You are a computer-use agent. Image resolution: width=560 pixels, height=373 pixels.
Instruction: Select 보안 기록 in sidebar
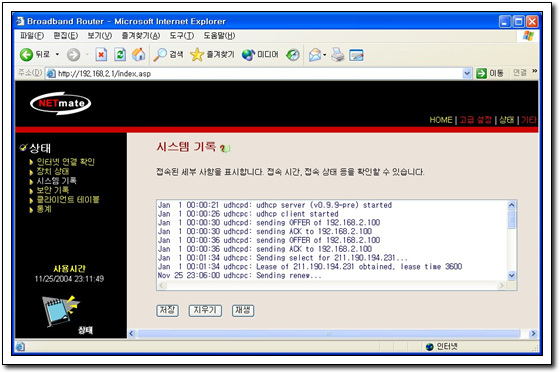(53, 190)
